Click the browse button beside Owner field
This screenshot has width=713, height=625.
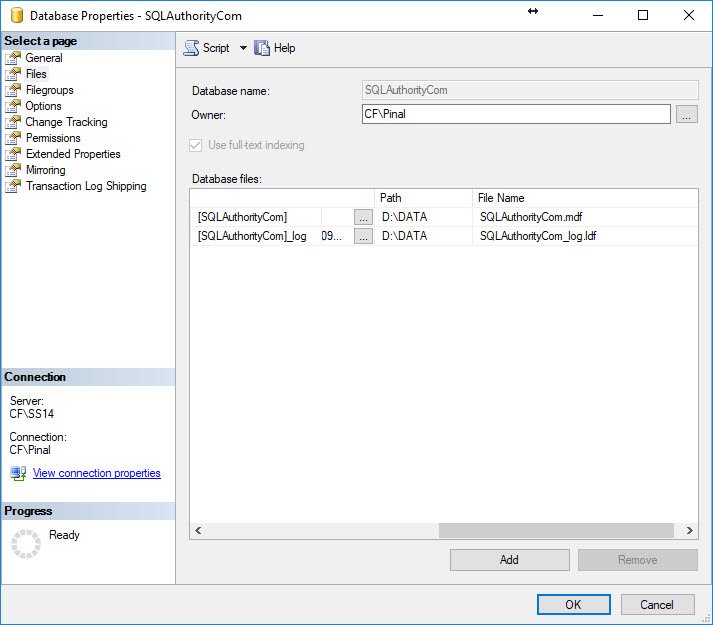tap(686, 115)
